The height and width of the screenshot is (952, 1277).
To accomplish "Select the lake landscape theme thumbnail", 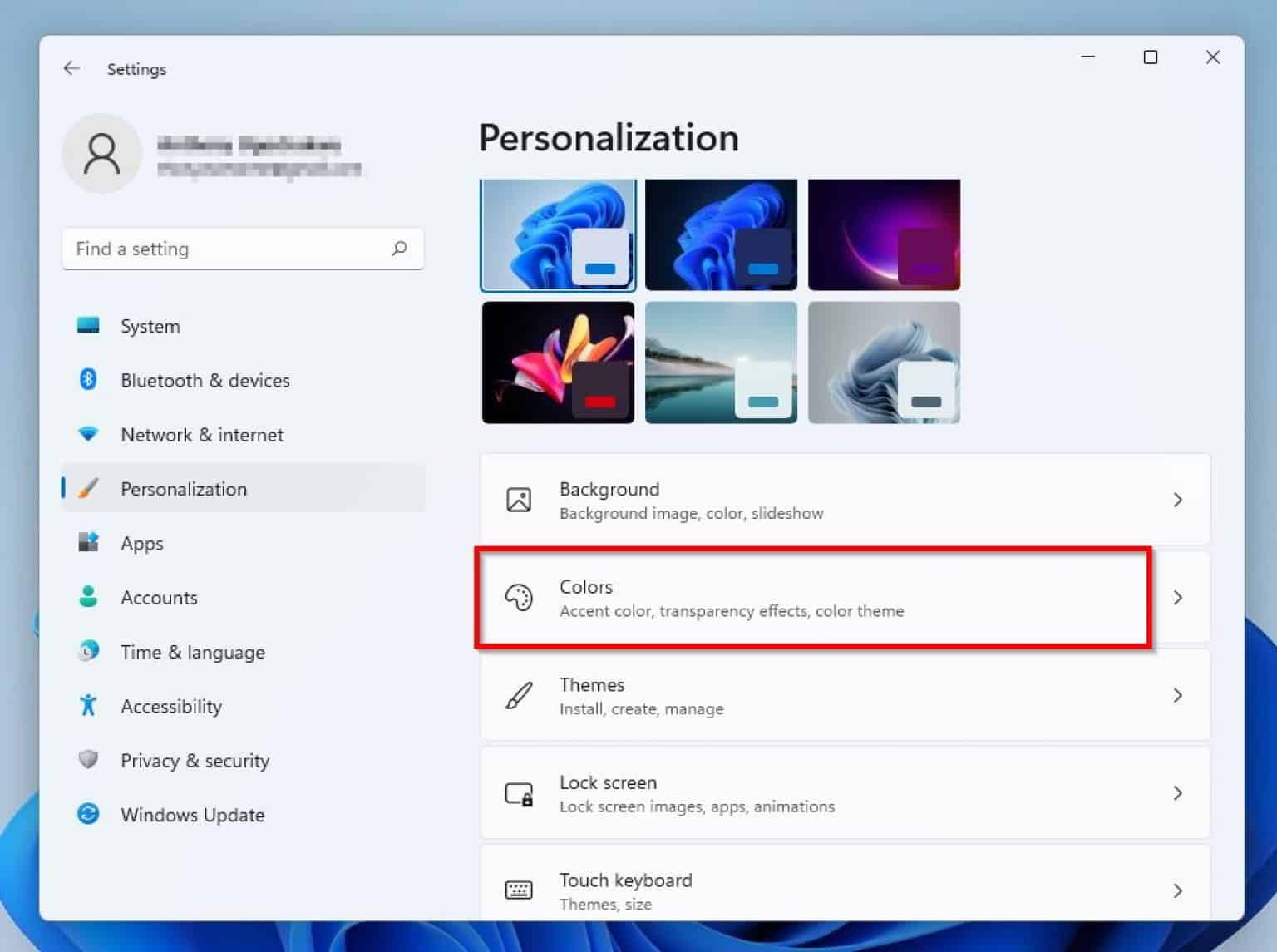I will pos(721,363).
